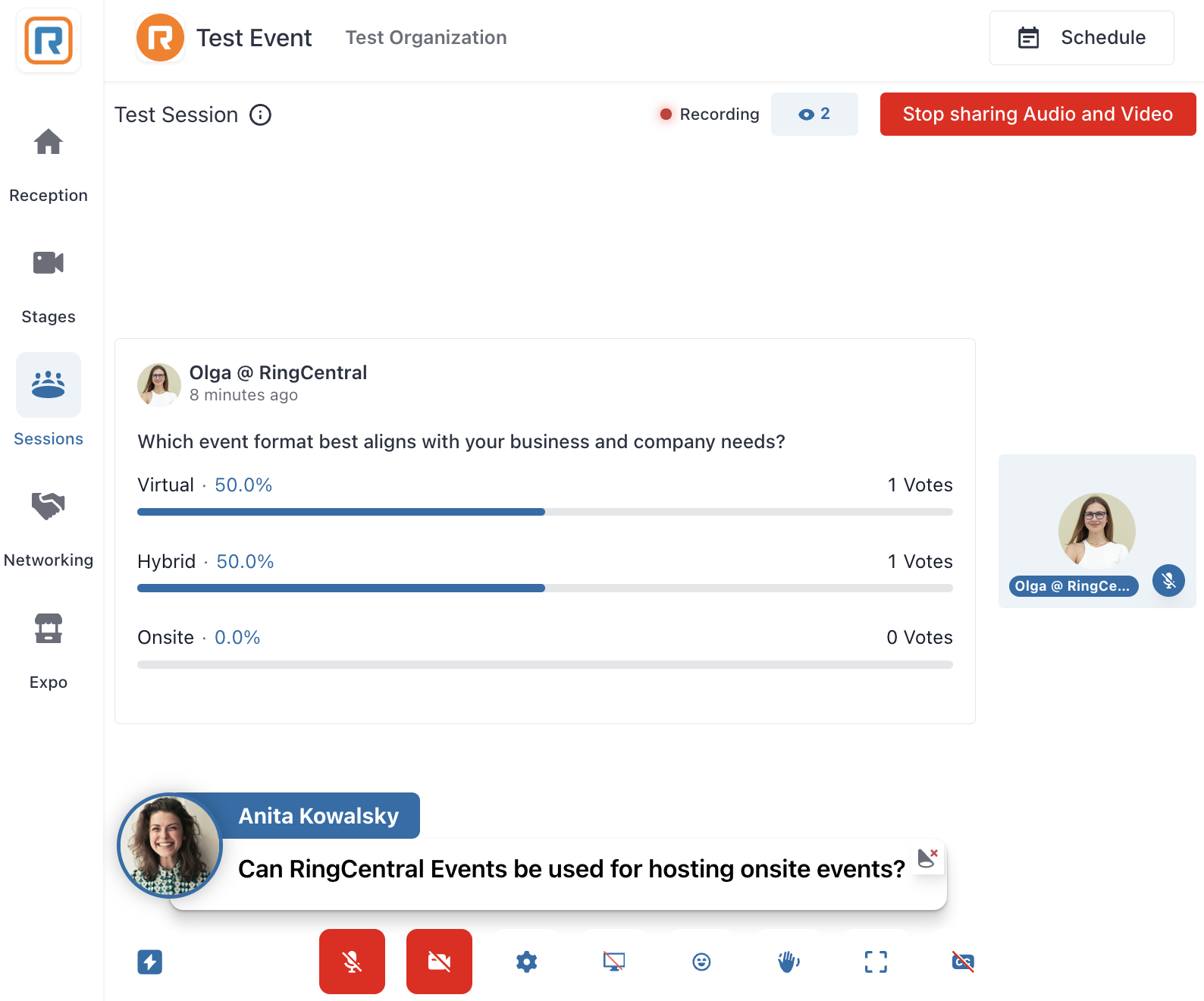
Task: Open the Reception home icon
Action: coord(49,142)
